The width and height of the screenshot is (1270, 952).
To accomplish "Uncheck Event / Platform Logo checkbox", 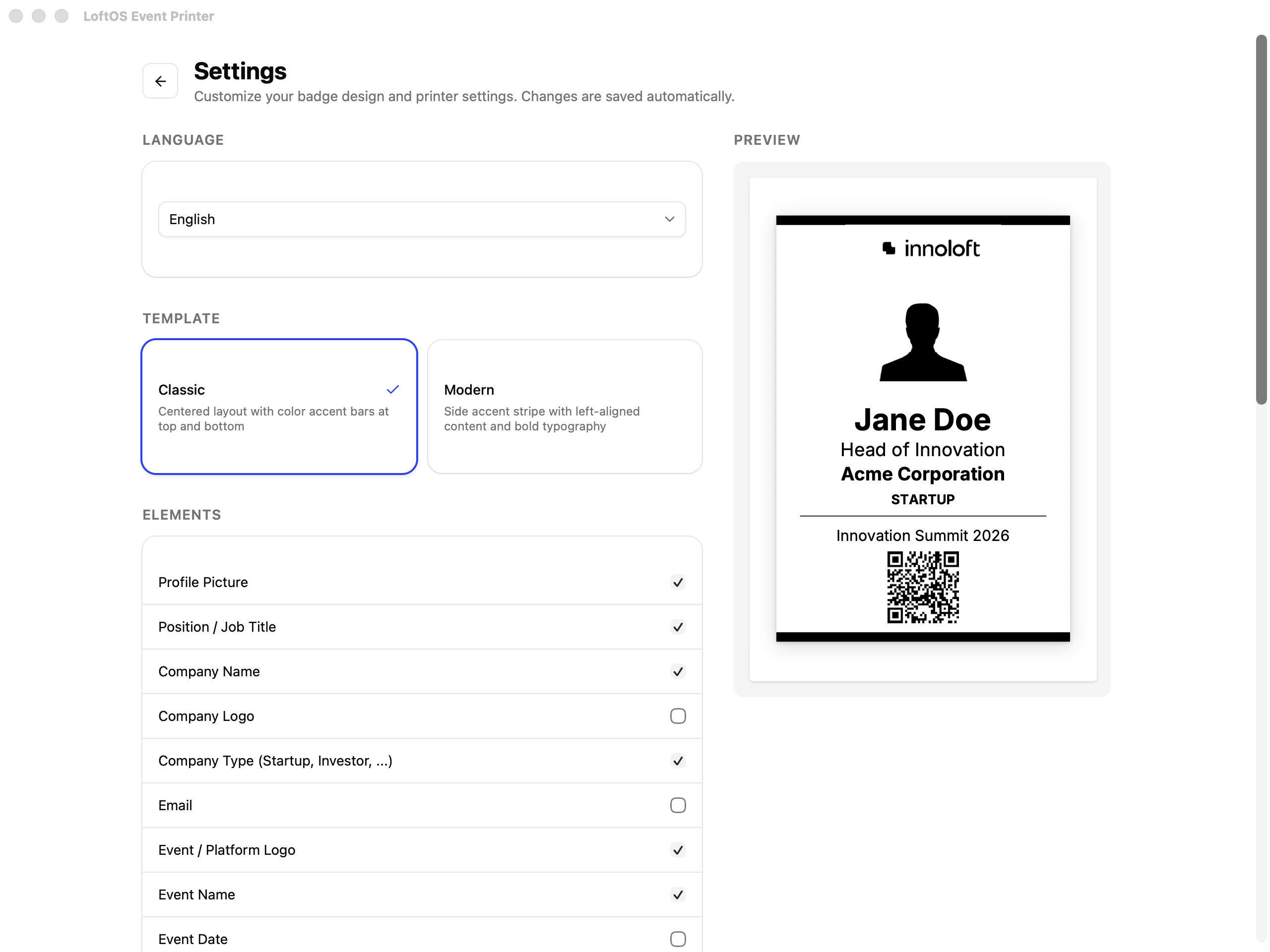I will 678,850.
